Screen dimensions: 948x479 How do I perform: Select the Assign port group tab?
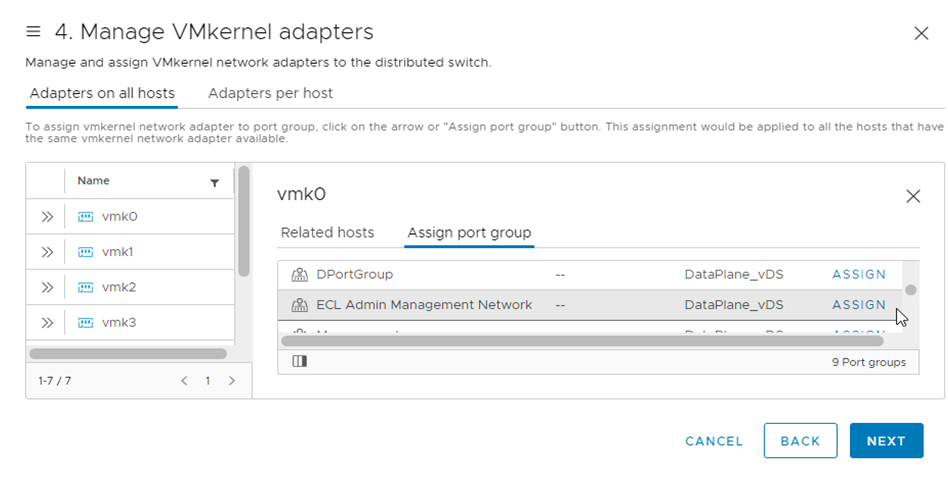pyautogui.click(x=469, y=233)
